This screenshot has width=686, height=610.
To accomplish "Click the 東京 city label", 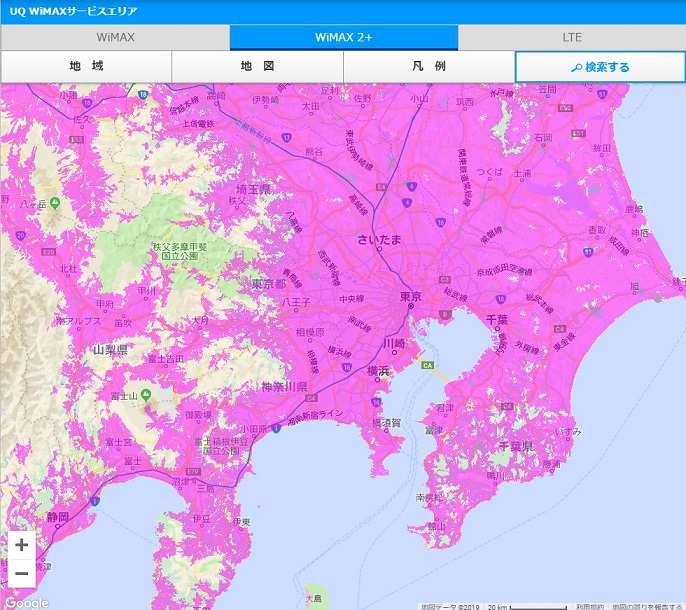I will [x=411, y=297].
